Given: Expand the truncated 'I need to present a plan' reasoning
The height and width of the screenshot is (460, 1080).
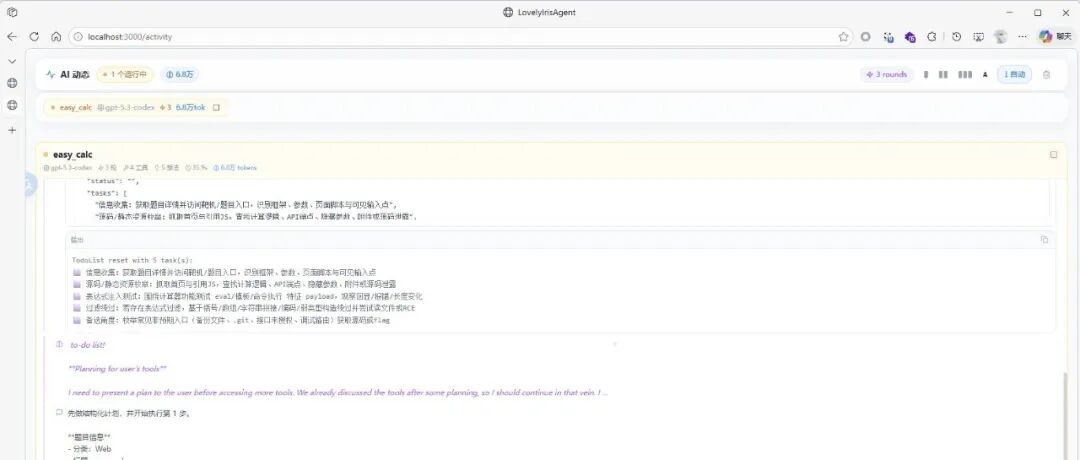Looking at the screenshot, I should coord(338,393).
